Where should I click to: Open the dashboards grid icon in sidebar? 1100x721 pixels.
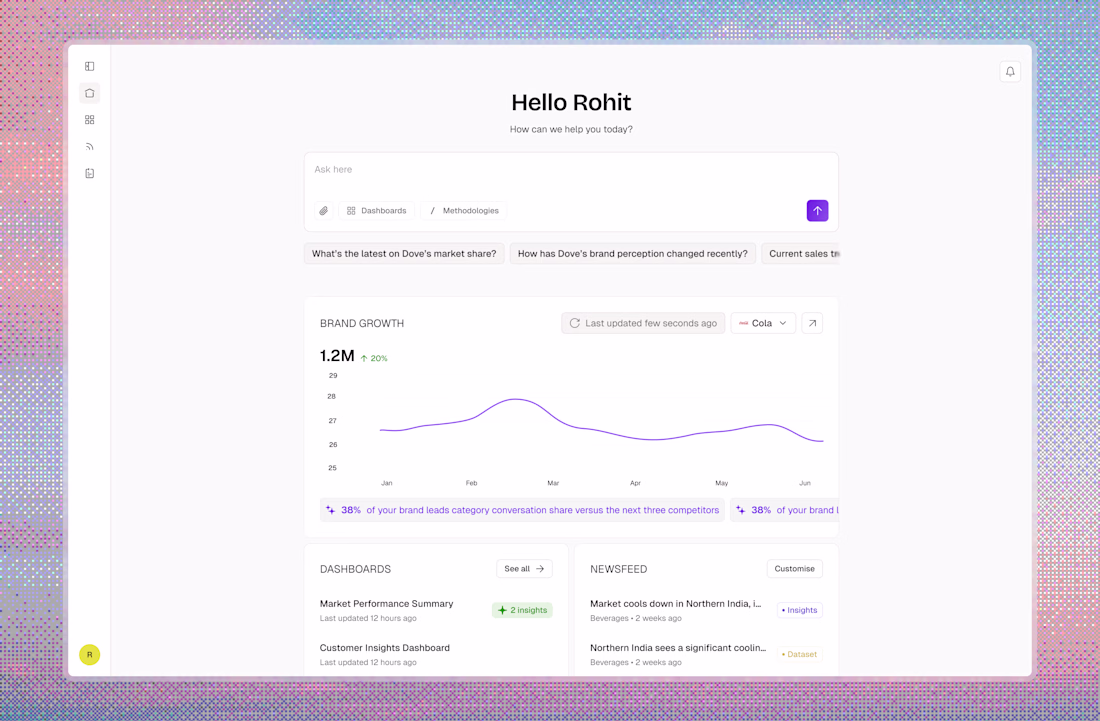pyautogui.click(x=89, y=120)
